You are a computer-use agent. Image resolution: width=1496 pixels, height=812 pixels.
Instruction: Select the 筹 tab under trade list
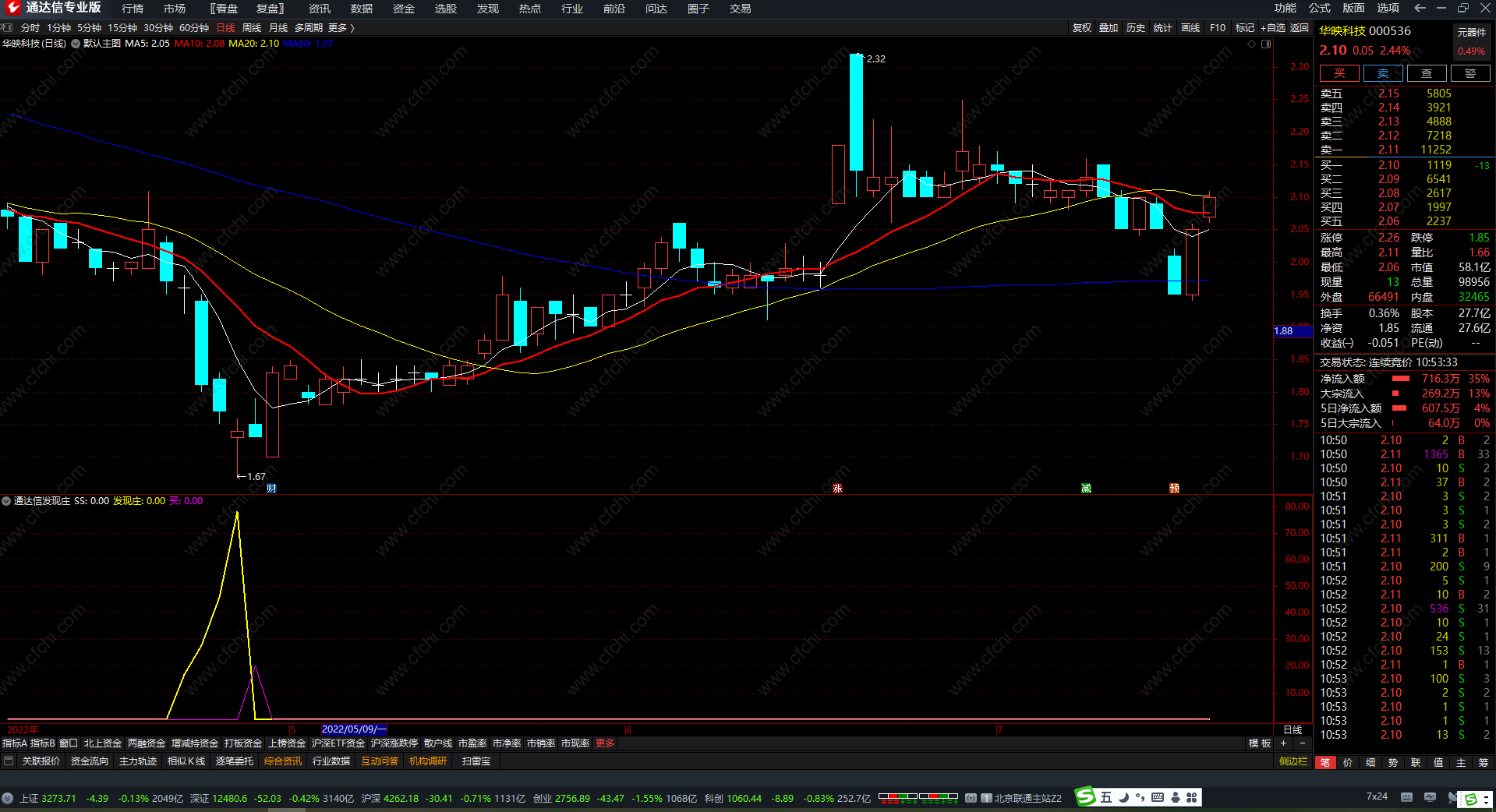[x=1484, y=762]
